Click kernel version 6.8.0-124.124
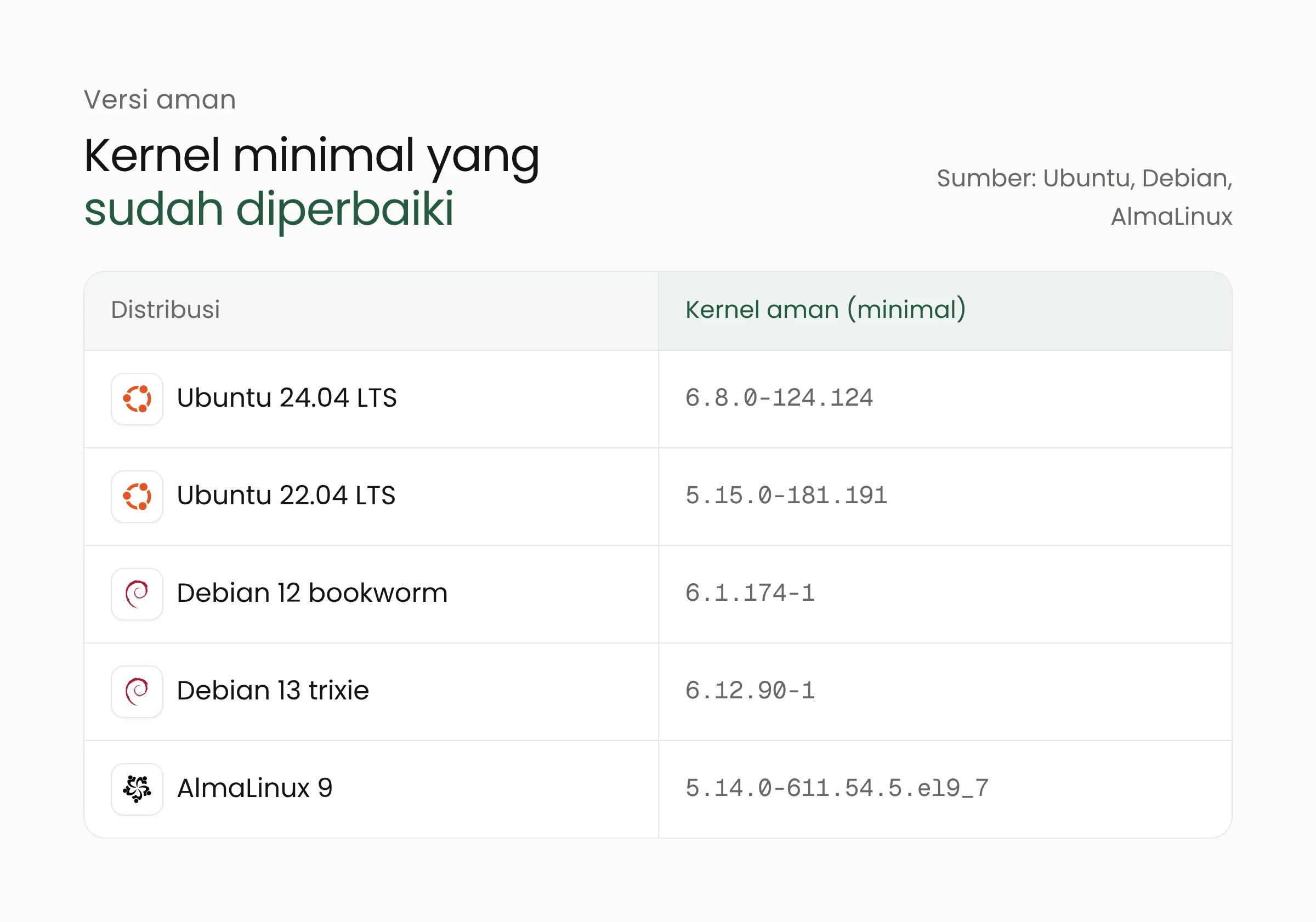 tap(779, 399)
